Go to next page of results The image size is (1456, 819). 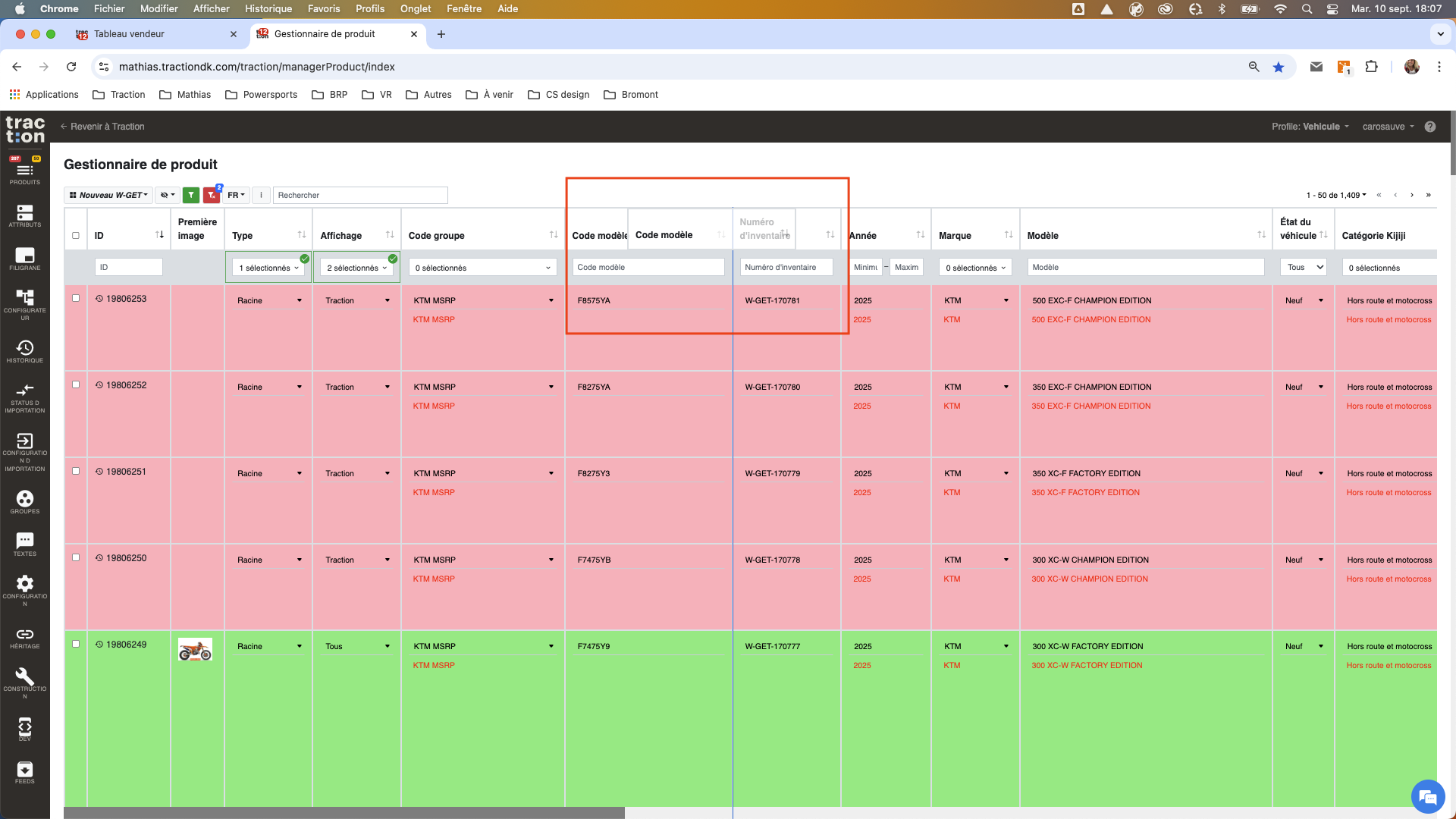pos(1412,195)
